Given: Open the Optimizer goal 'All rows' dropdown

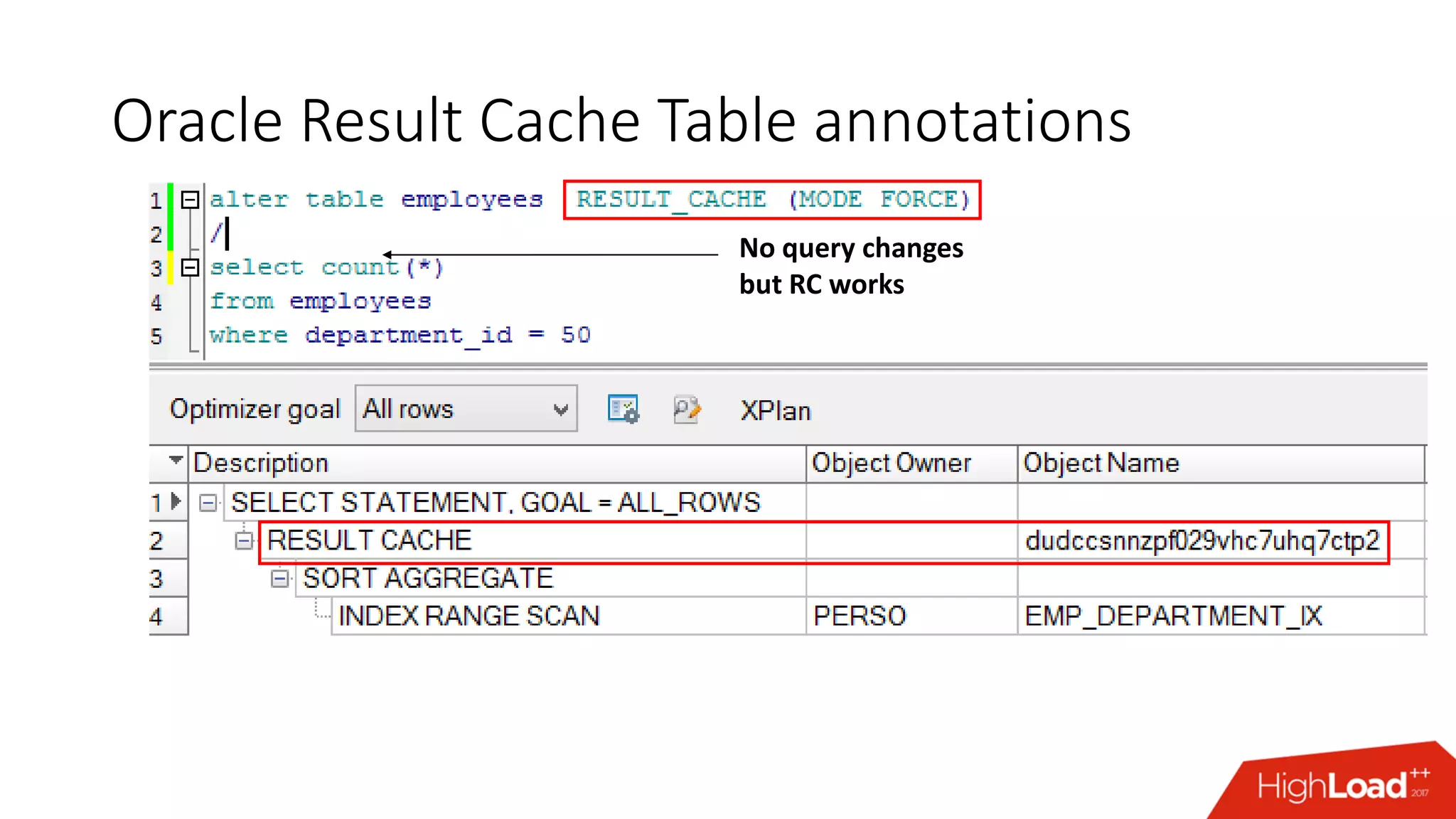Looking at the screenshot, I should [x=466, y=409].
